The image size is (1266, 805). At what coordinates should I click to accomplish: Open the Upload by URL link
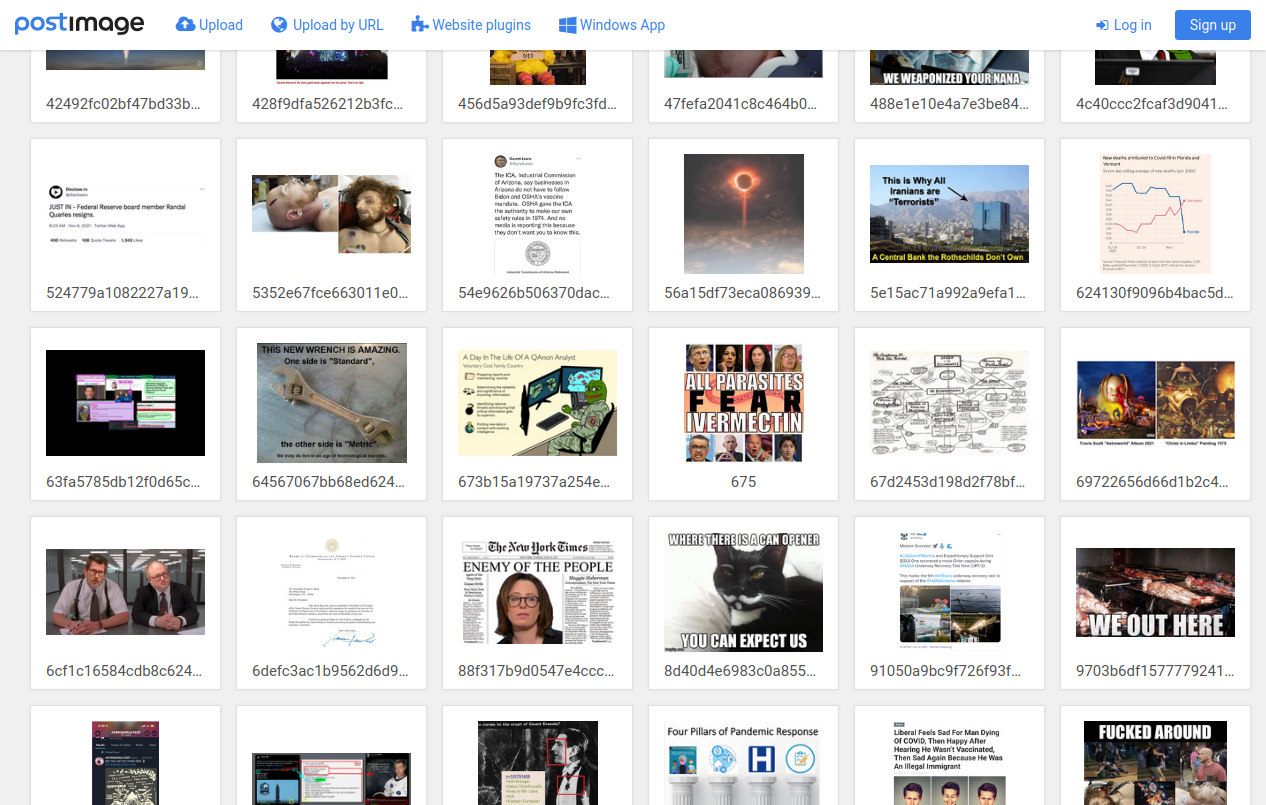(x=327, y=25)
